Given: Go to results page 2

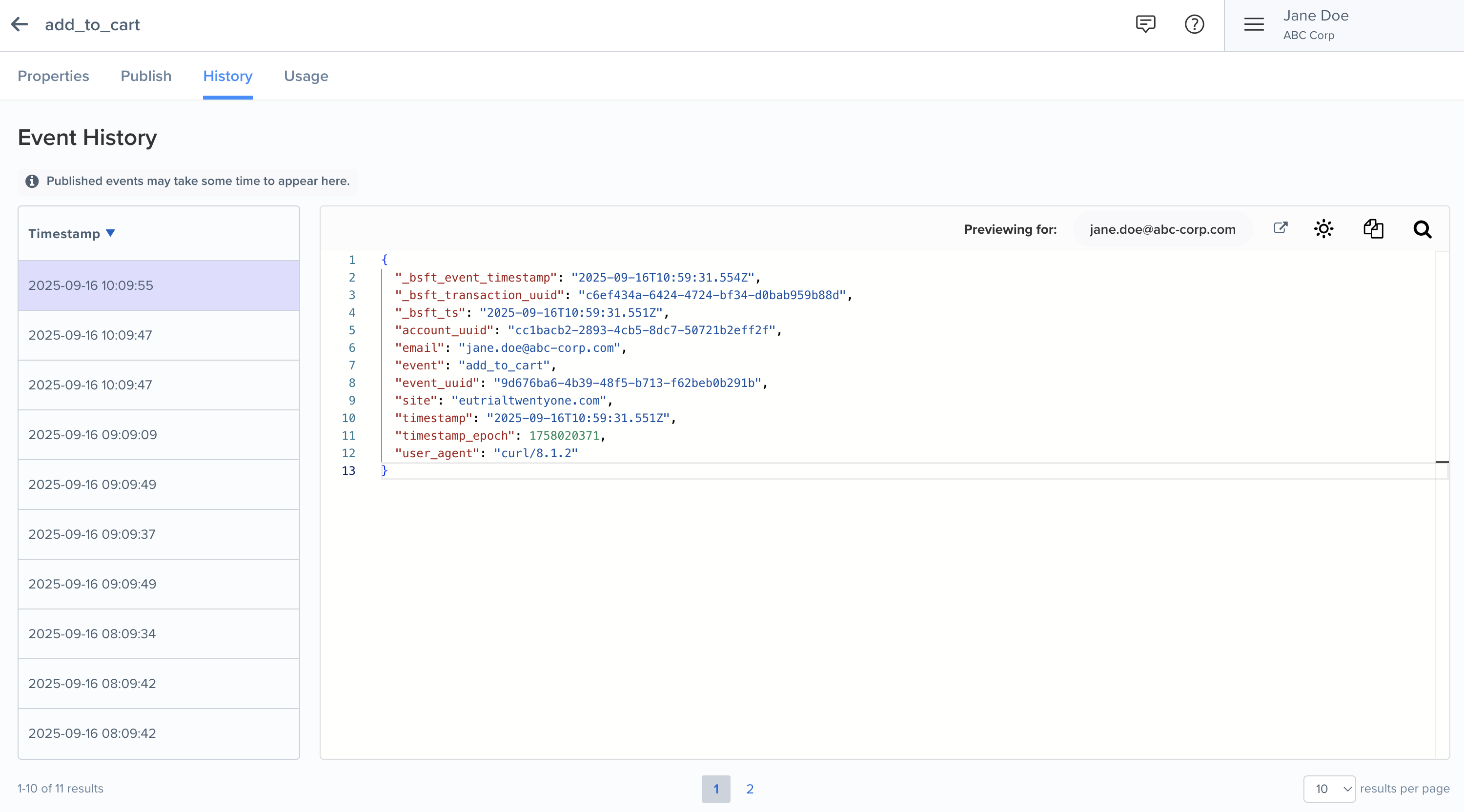Looking at the screenshot, I should (750, 789).
